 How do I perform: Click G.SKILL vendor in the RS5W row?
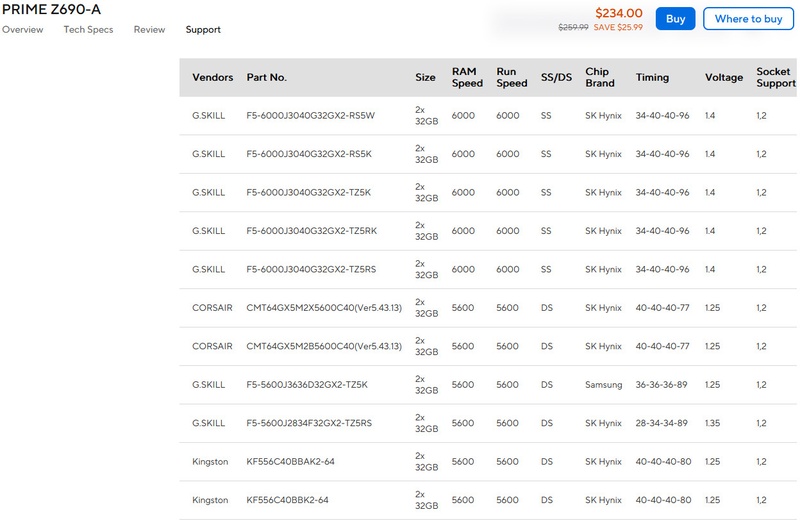click(208, 115)
